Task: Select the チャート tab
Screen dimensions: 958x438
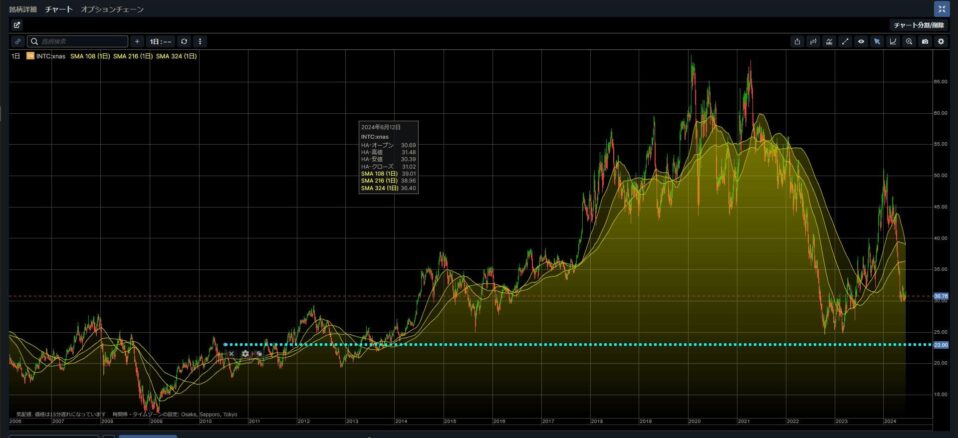Action: coord(59,9)
